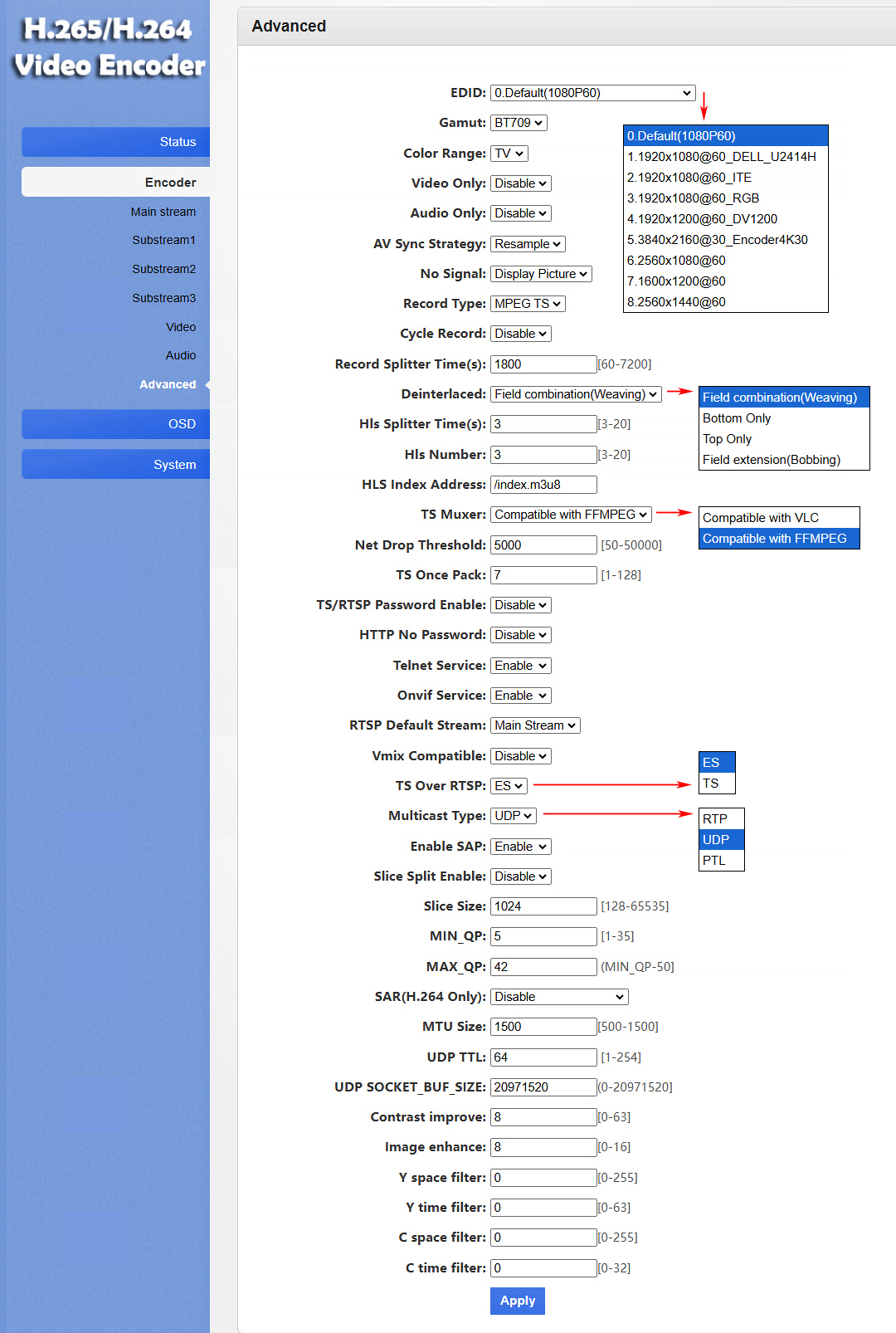
Task: Open the System sidebar section
Action: point(115,465)
